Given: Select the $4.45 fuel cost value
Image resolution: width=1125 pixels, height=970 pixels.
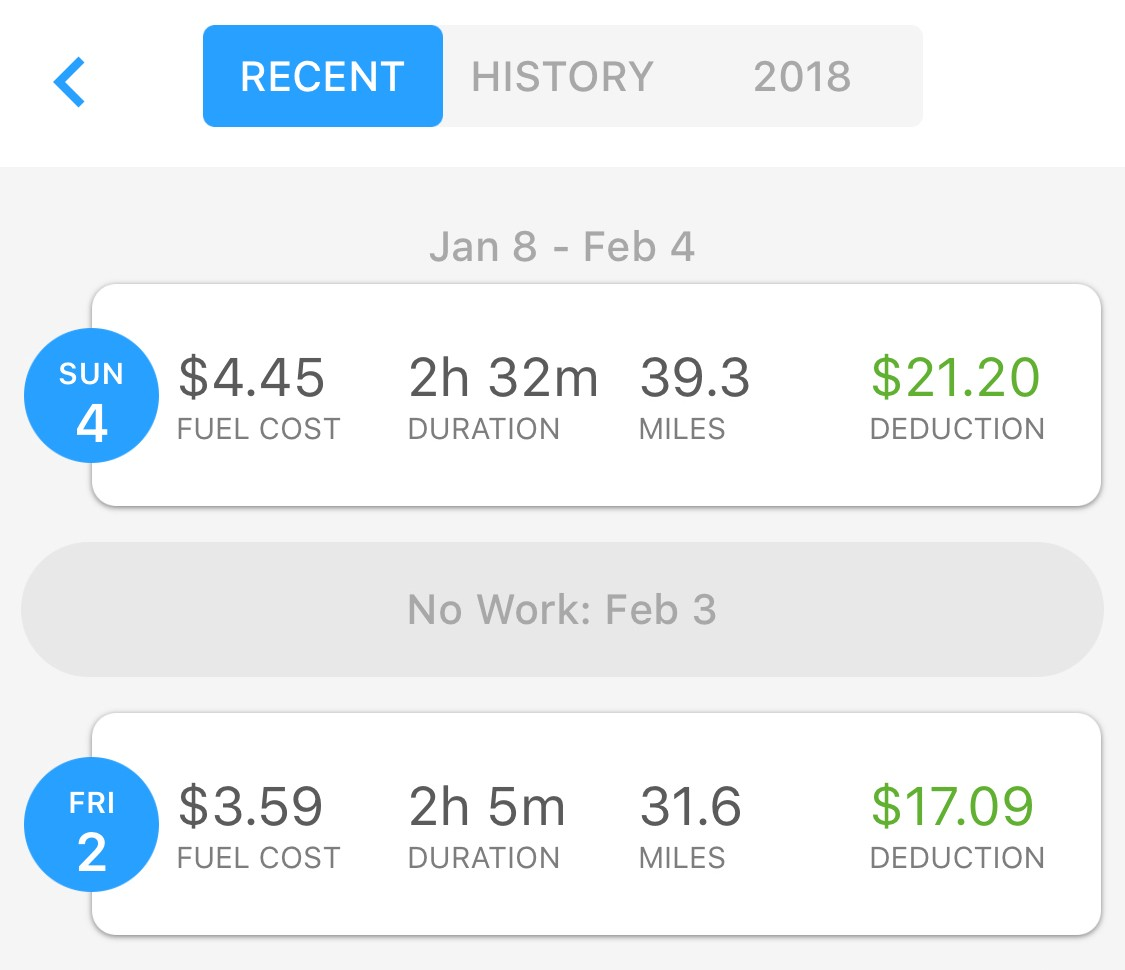Looking at the screenshot, I should [252, 378].
